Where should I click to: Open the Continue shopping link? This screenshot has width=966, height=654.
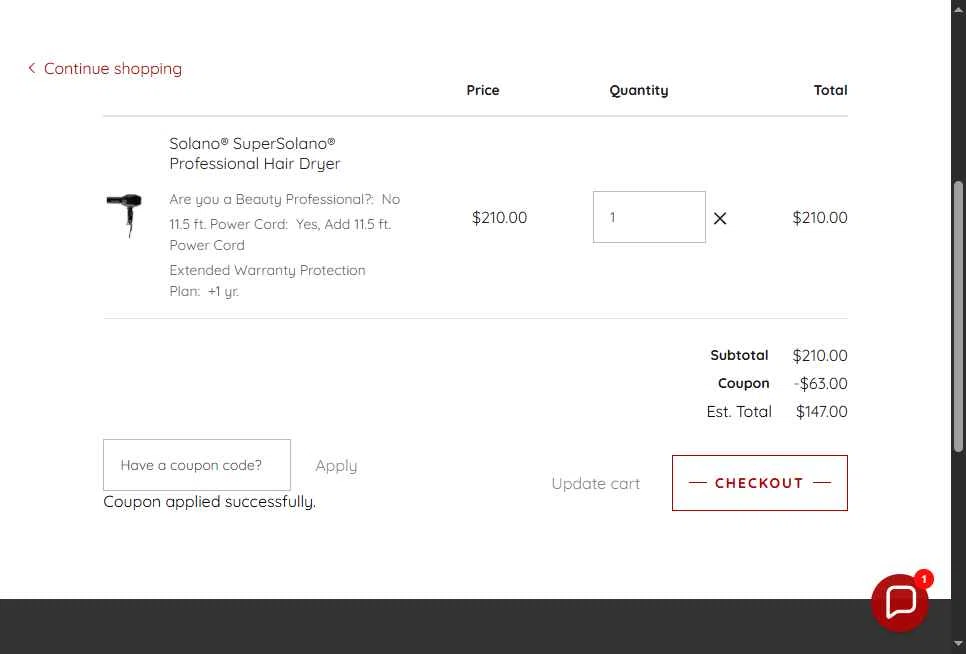click(x=113, y=68)
